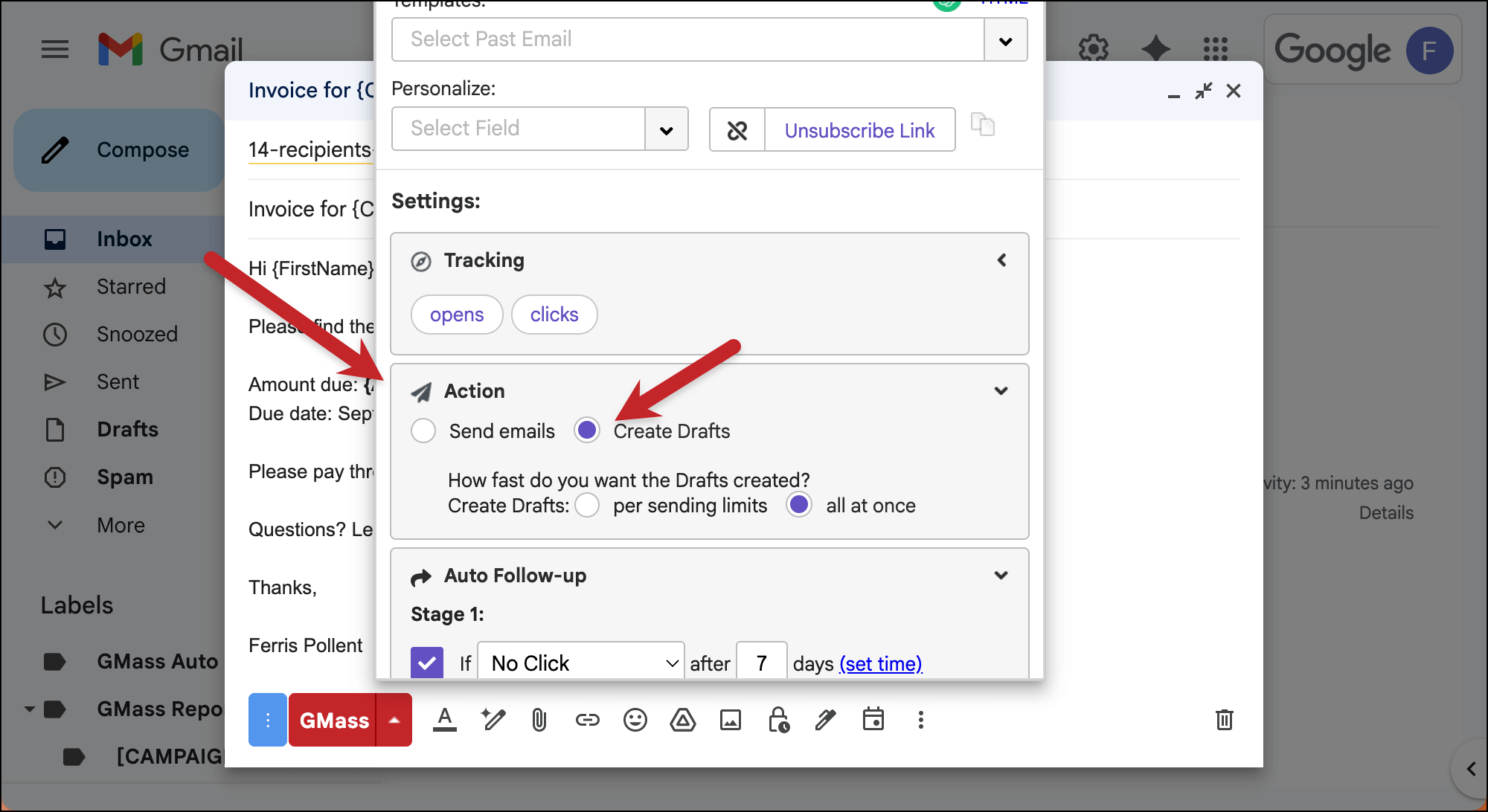Click the attach files paperclip icon
The image size is (1488, 812).
point(539,720)
